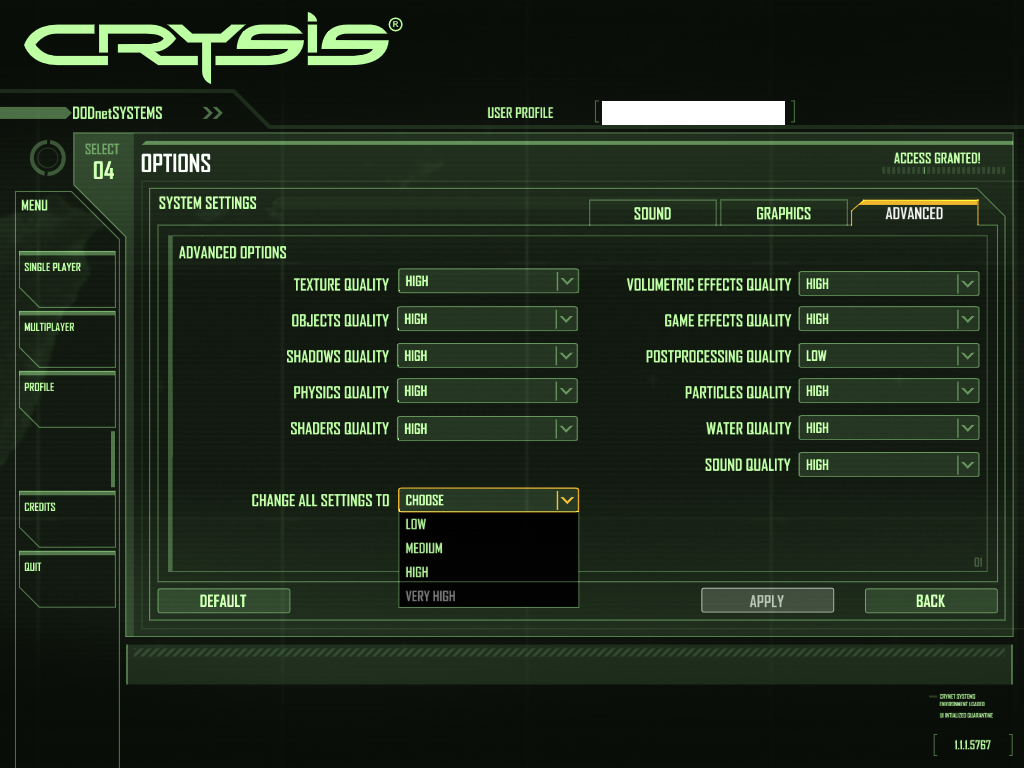Open the Game Effects Quality dropdown
This screenshot has height=768, width=1024.
pos(889,319)
